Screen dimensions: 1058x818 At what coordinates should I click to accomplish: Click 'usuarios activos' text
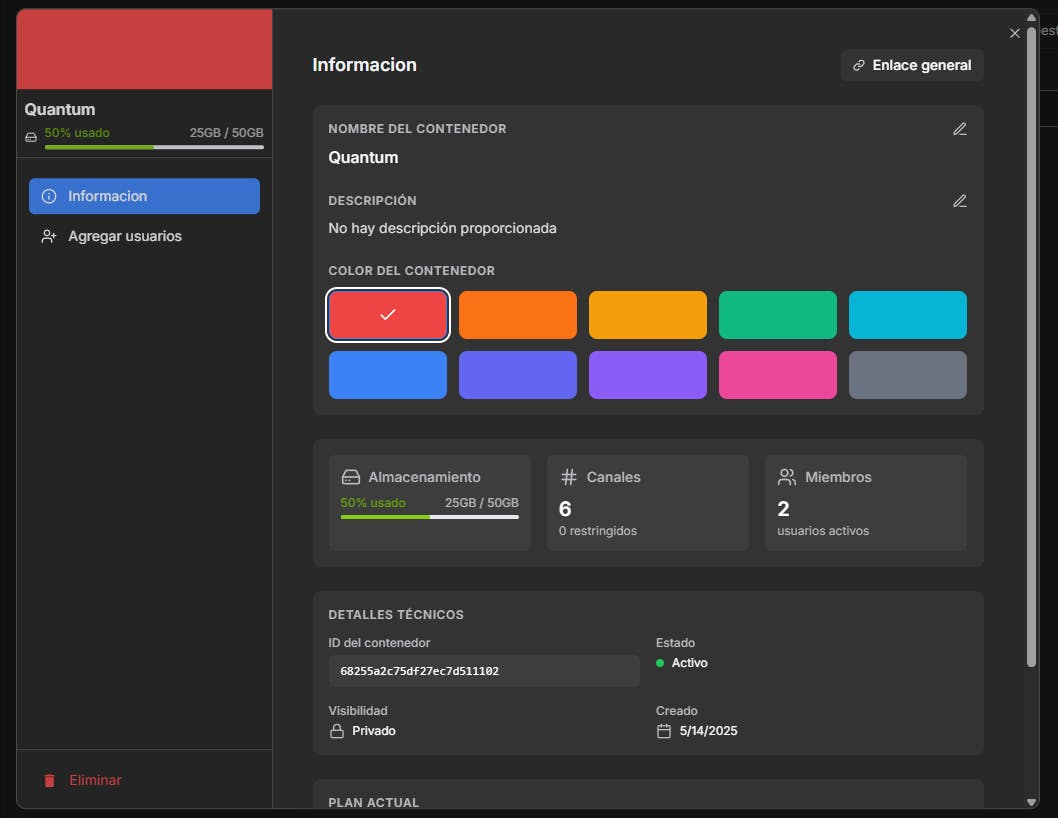(x=823, y=531)
